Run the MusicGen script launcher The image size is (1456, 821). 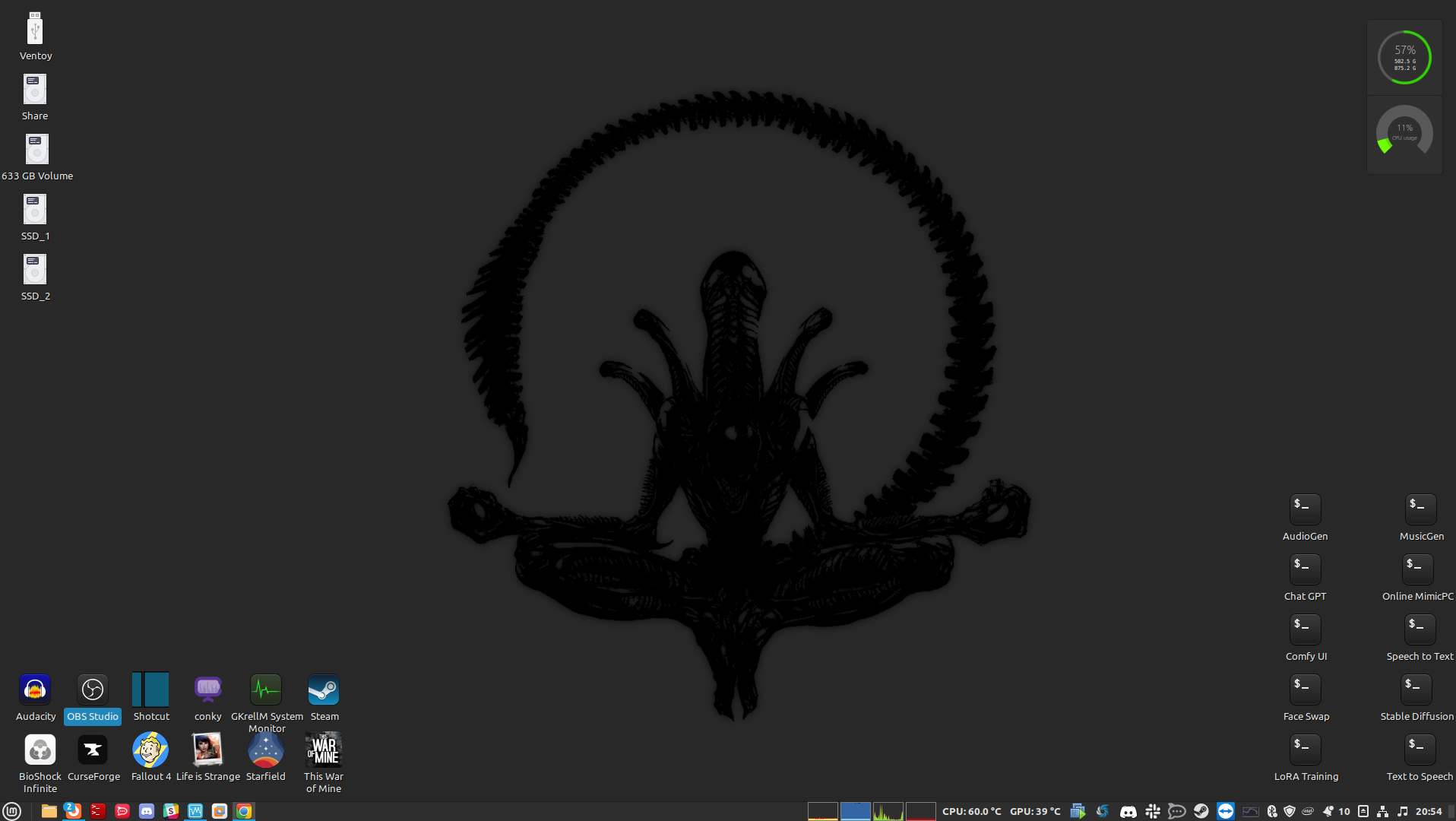point(1421,517)
